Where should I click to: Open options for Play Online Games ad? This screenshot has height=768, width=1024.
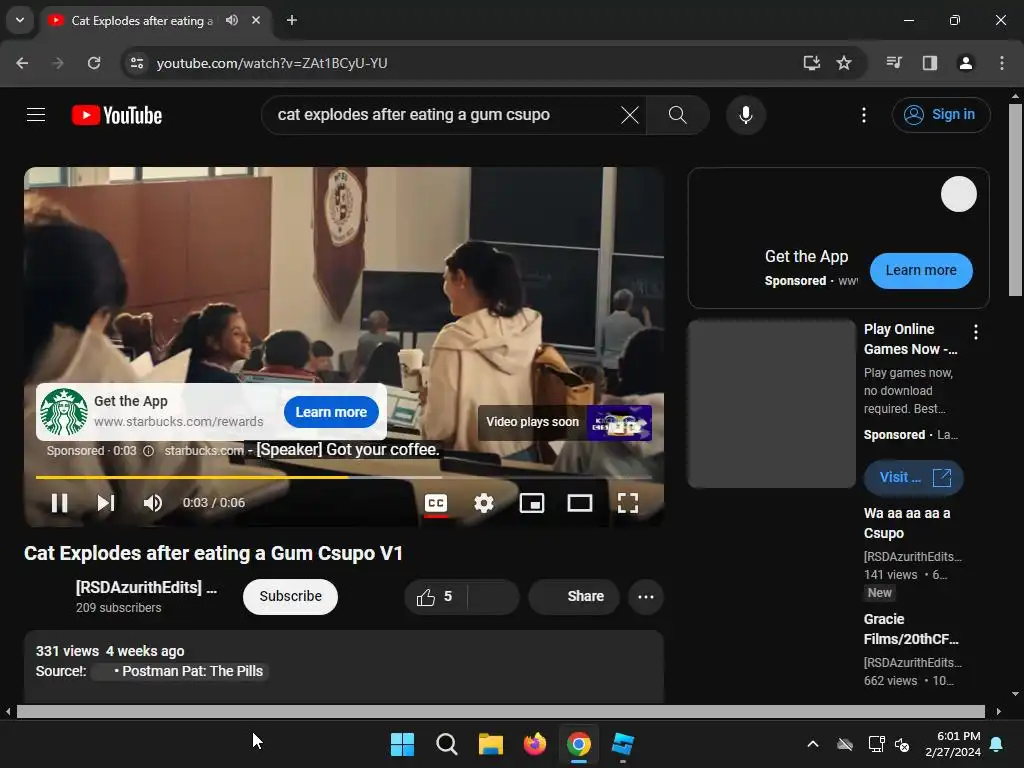coord(976,332)
